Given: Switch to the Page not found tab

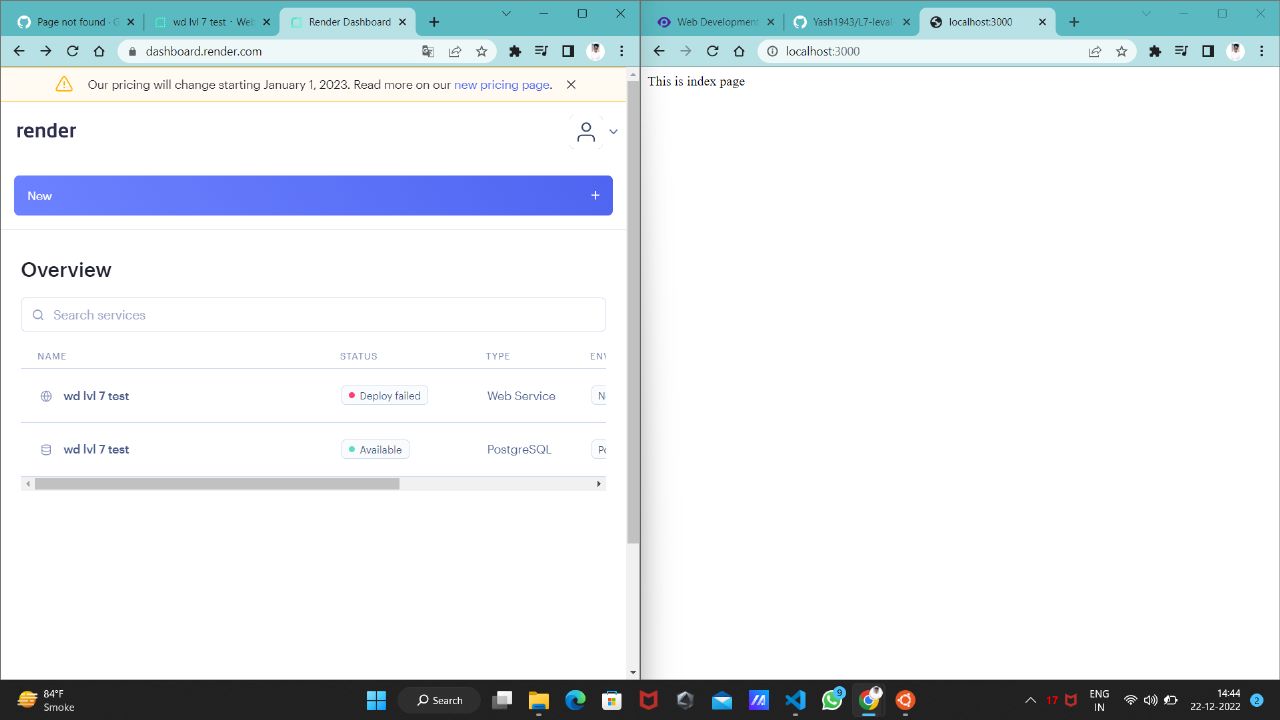Looking at the screenshot, I should click(76, 22).
